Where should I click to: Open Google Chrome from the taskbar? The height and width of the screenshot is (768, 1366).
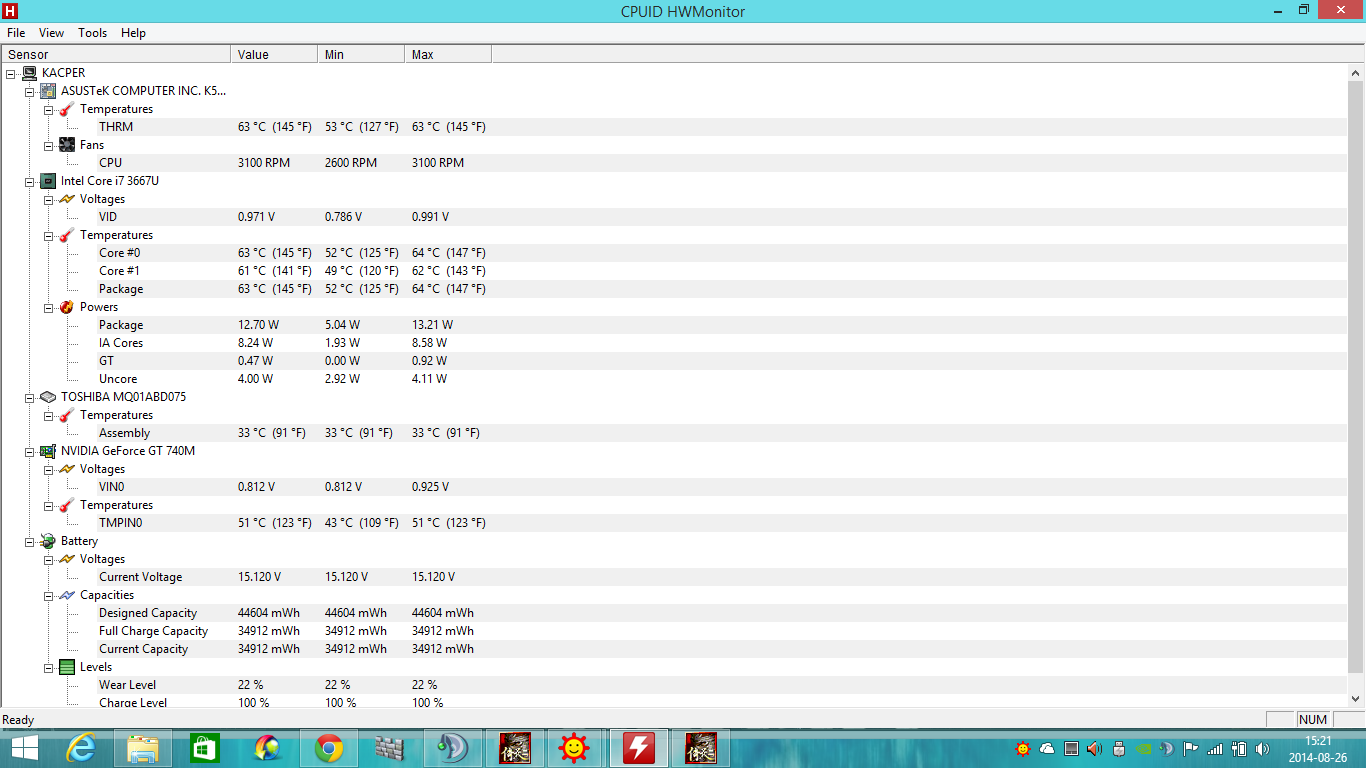(329, 748)
